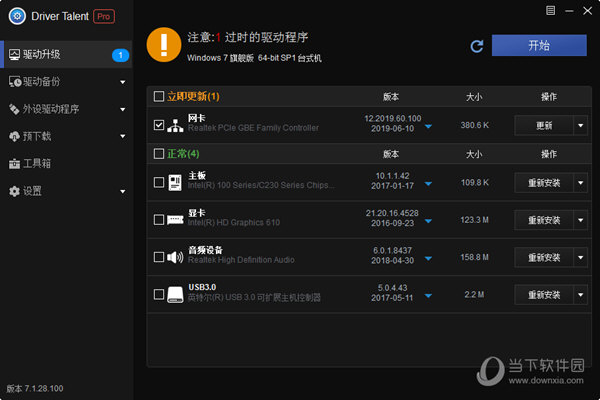Open action dropdown beside 音频设备 重新安装
This screenshot has height=400, width=600.
[x=580, y=258]
